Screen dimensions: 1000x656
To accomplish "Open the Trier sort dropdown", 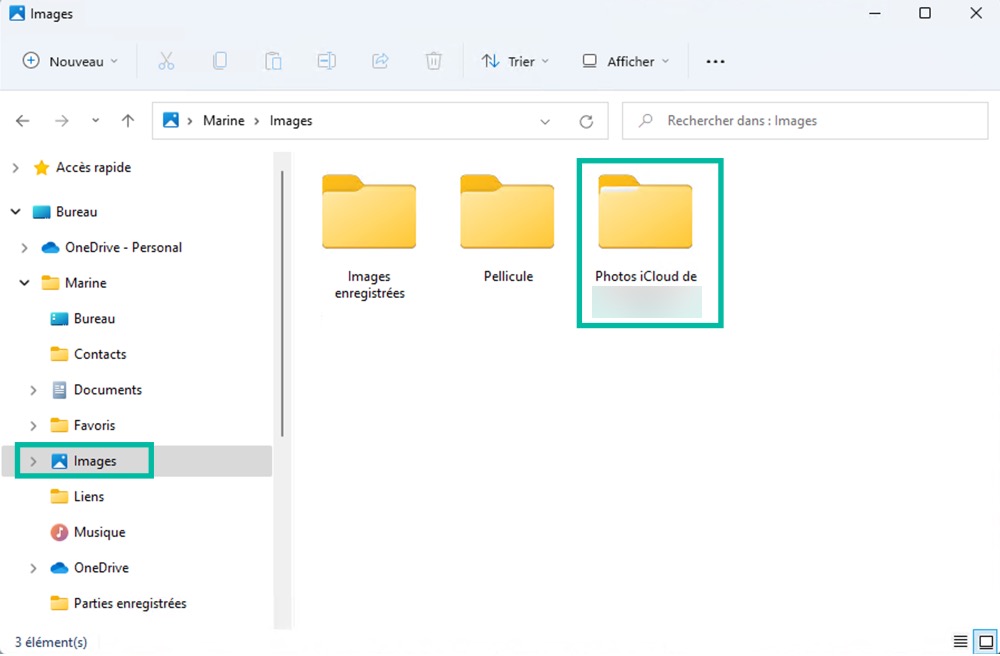I will coord(515,61).
